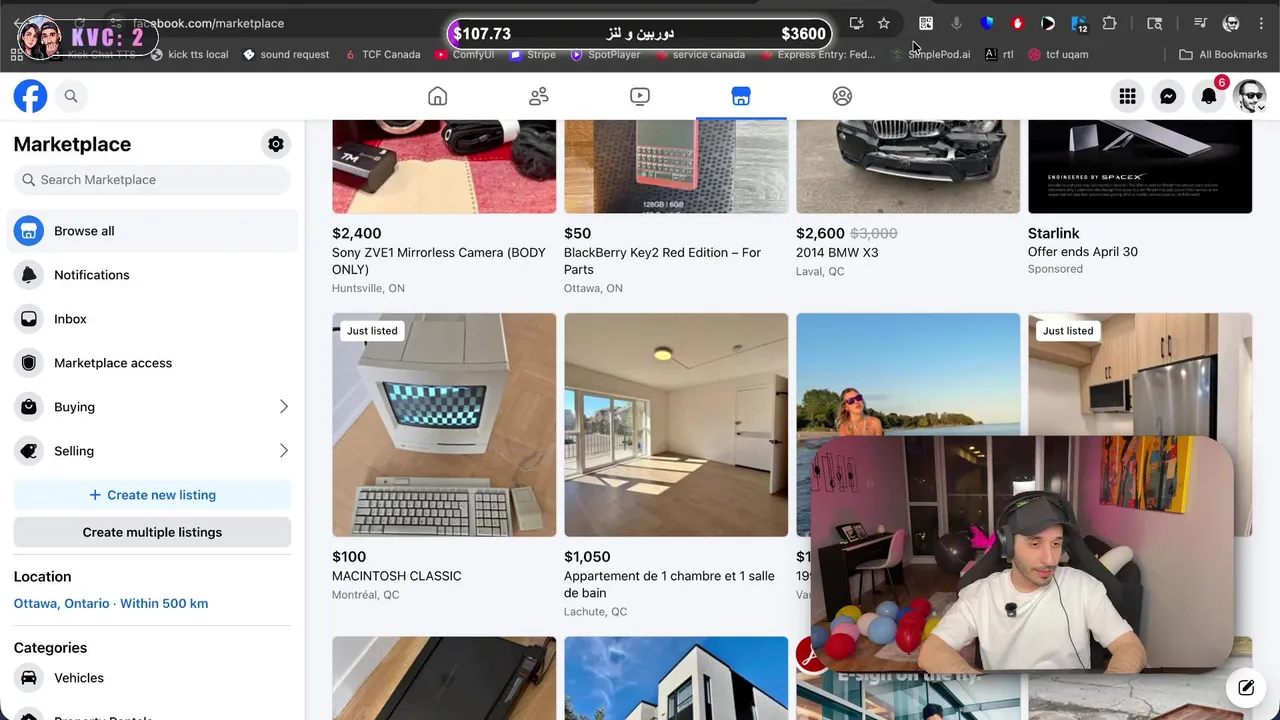Click Create multiple listings button
The image size is (1280, 720).
(152, 532)
